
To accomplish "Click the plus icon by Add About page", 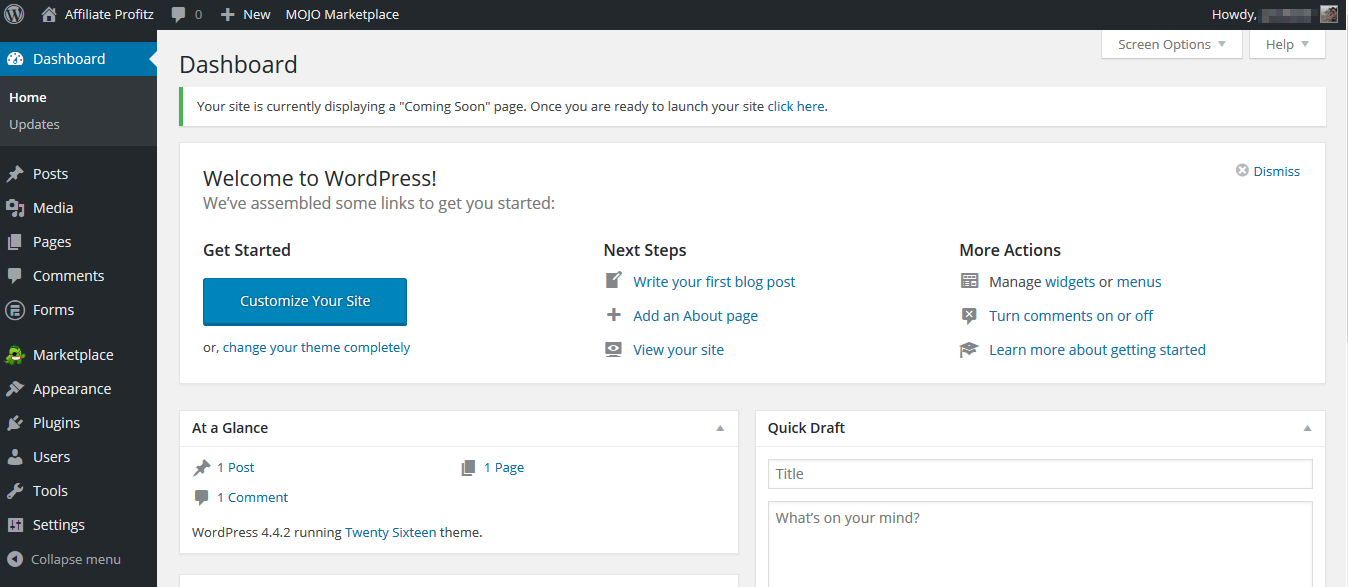I will click(x=614, y=315).
